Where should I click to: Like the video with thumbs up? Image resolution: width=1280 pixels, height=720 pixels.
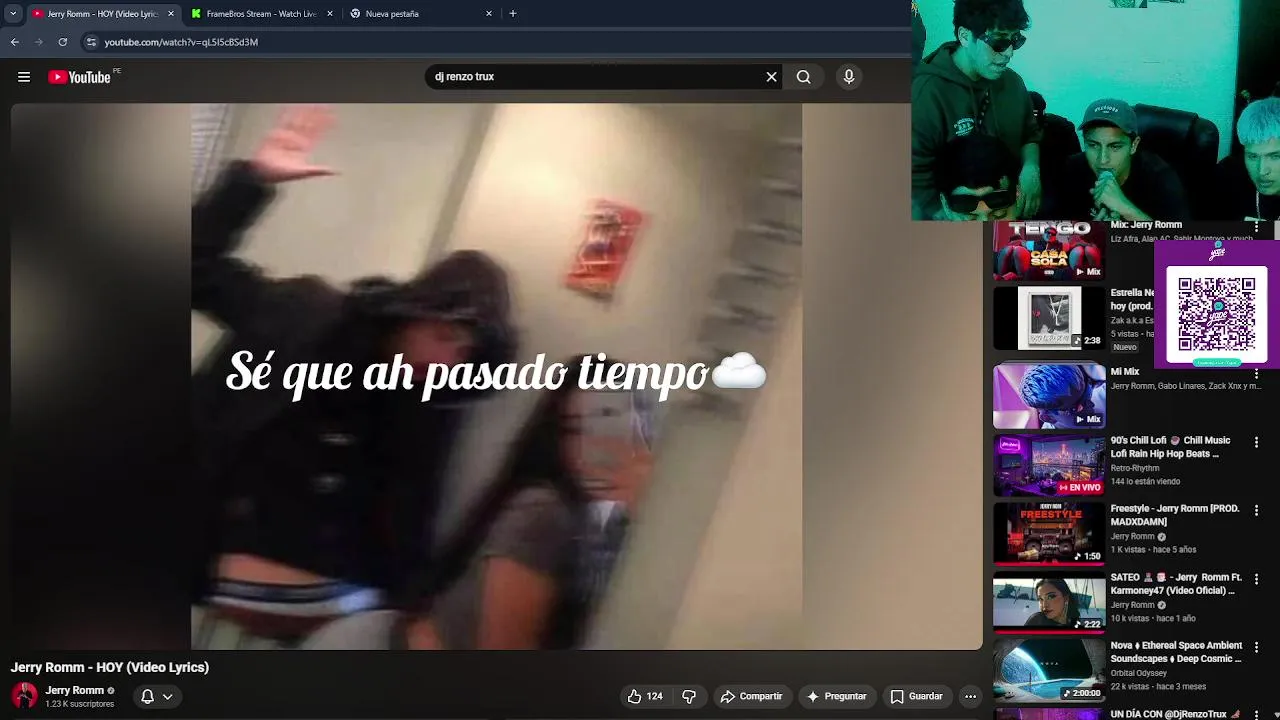coord(645,696)
